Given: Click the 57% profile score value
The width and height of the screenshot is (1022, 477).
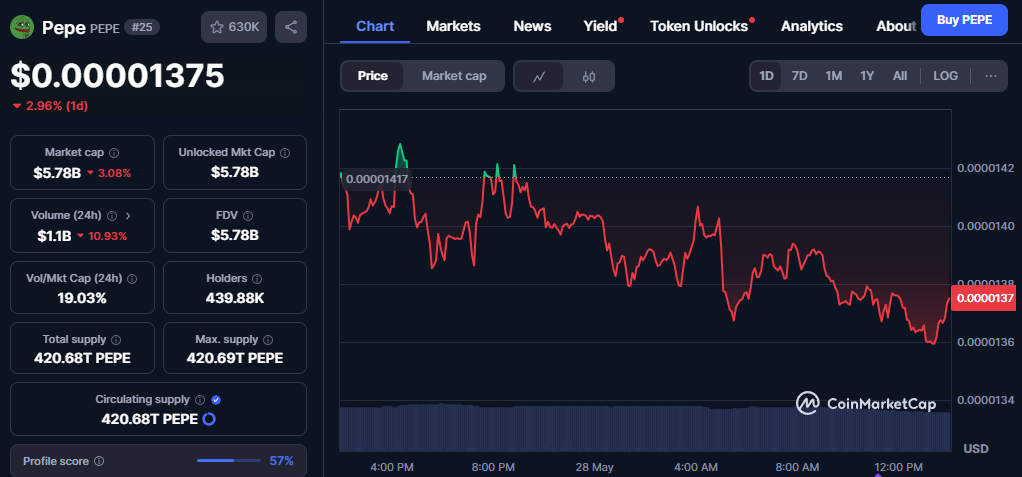Looking at the screenshot, I should (282, 461).
